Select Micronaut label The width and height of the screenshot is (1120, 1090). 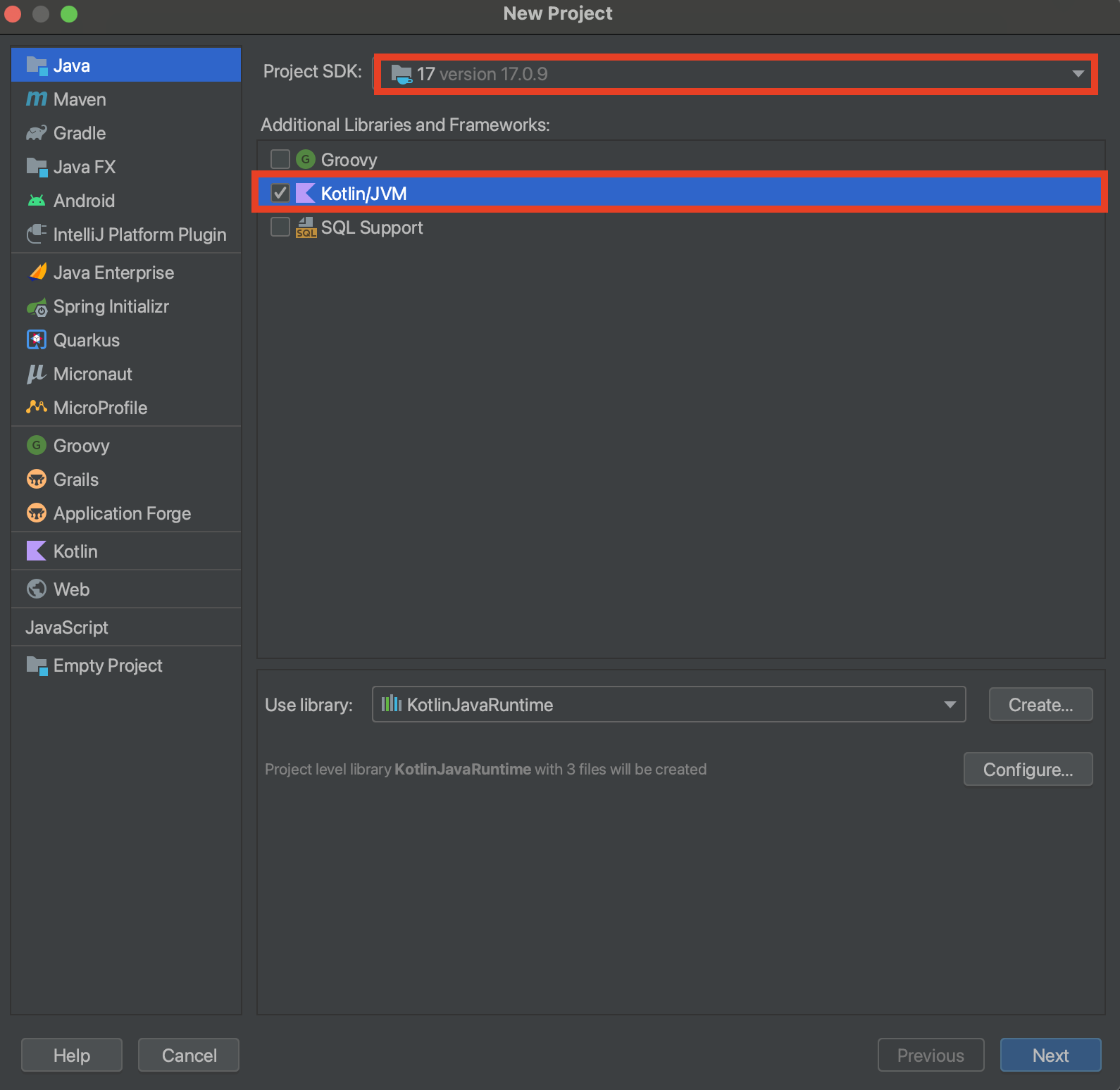pos(92,374)
